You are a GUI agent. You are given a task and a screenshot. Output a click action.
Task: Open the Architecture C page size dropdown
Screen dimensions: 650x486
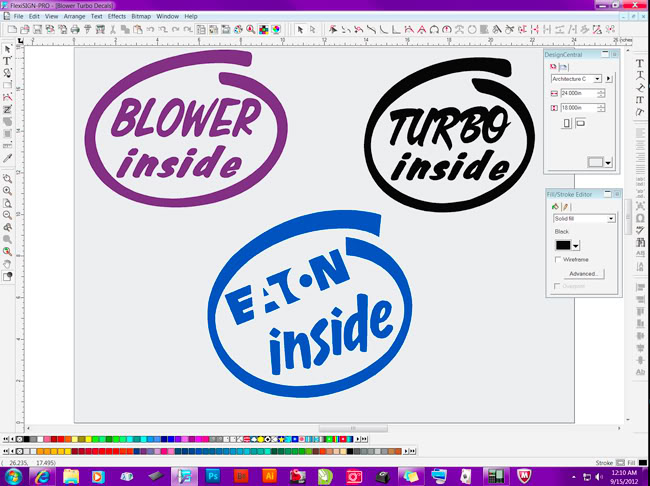coord(597,78)
